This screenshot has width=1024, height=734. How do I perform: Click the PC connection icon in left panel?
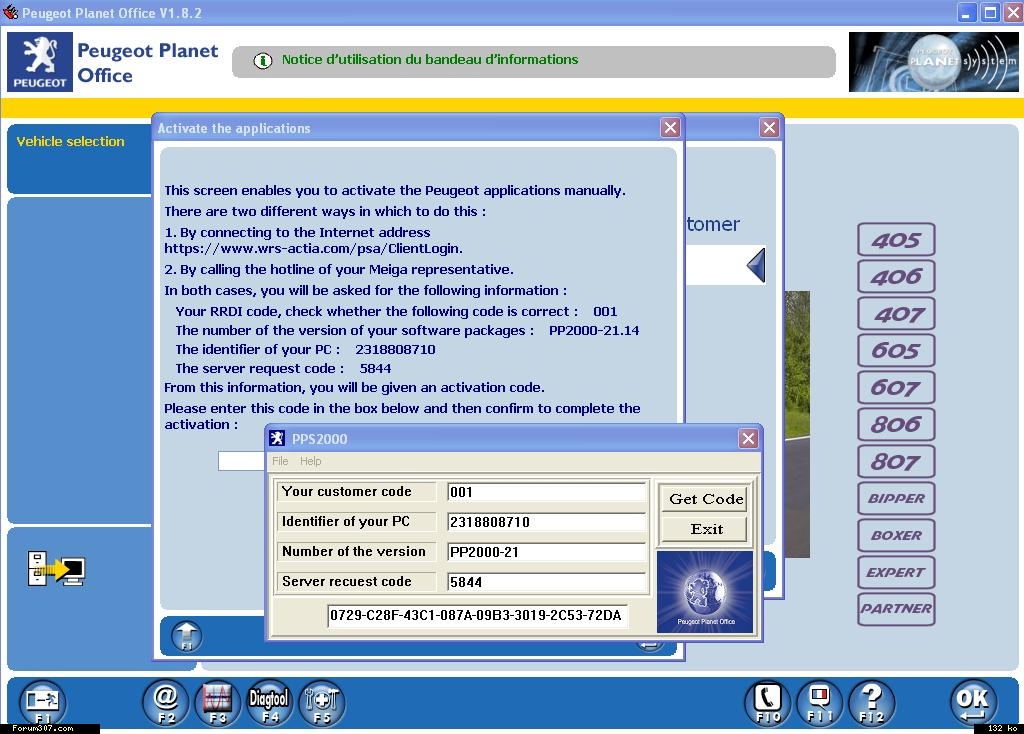pos(57,567)
